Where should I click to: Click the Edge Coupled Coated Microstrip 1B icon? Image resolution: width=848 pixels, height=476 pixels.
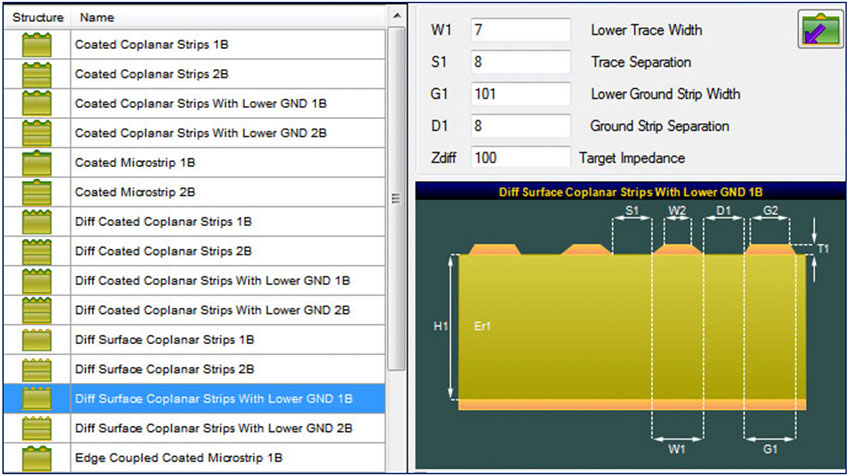point(37,458)
